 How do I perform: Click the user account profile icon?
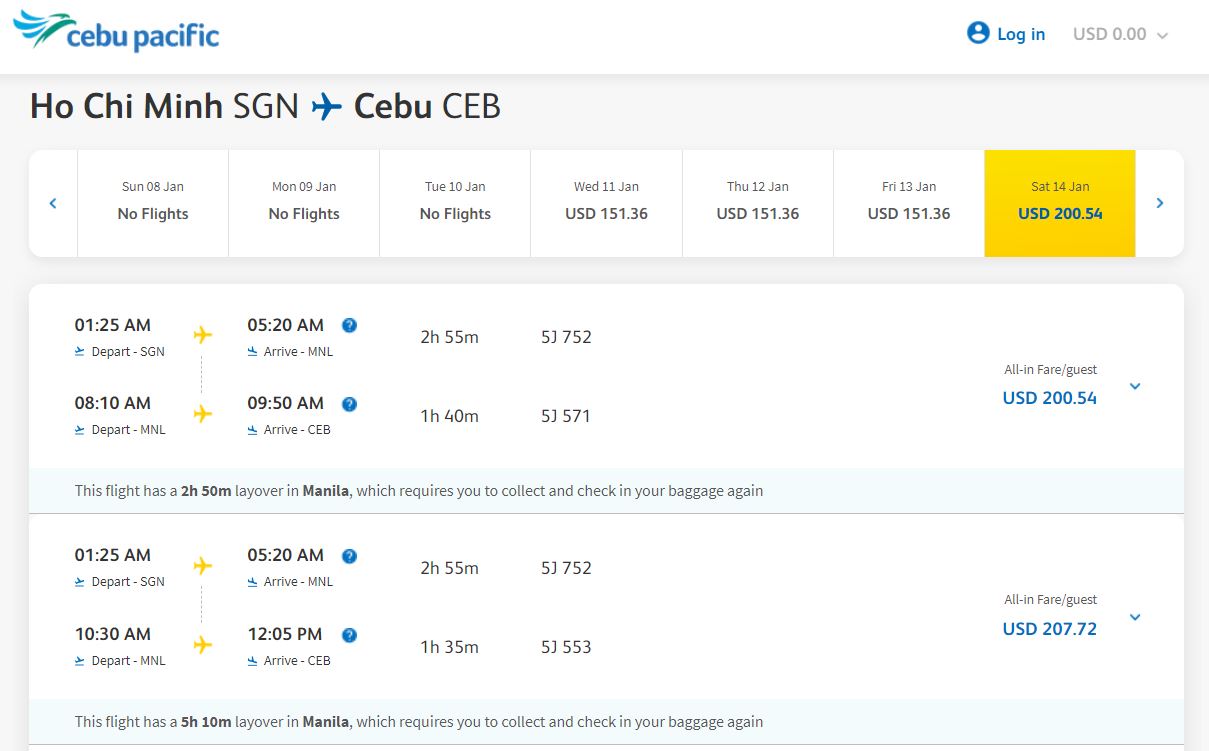tap(977, 33)
